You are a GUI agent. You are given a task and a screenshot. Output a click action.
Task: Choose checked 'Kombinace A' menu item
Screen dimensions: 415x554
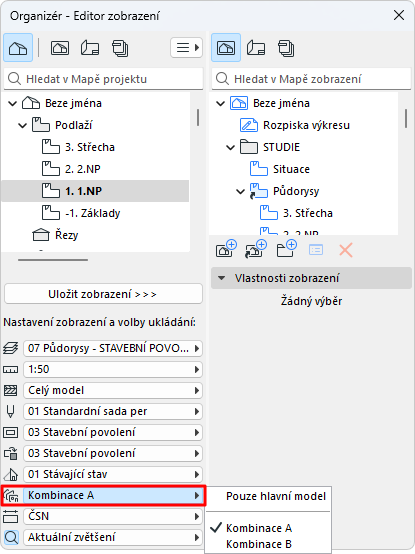[268, 528]
